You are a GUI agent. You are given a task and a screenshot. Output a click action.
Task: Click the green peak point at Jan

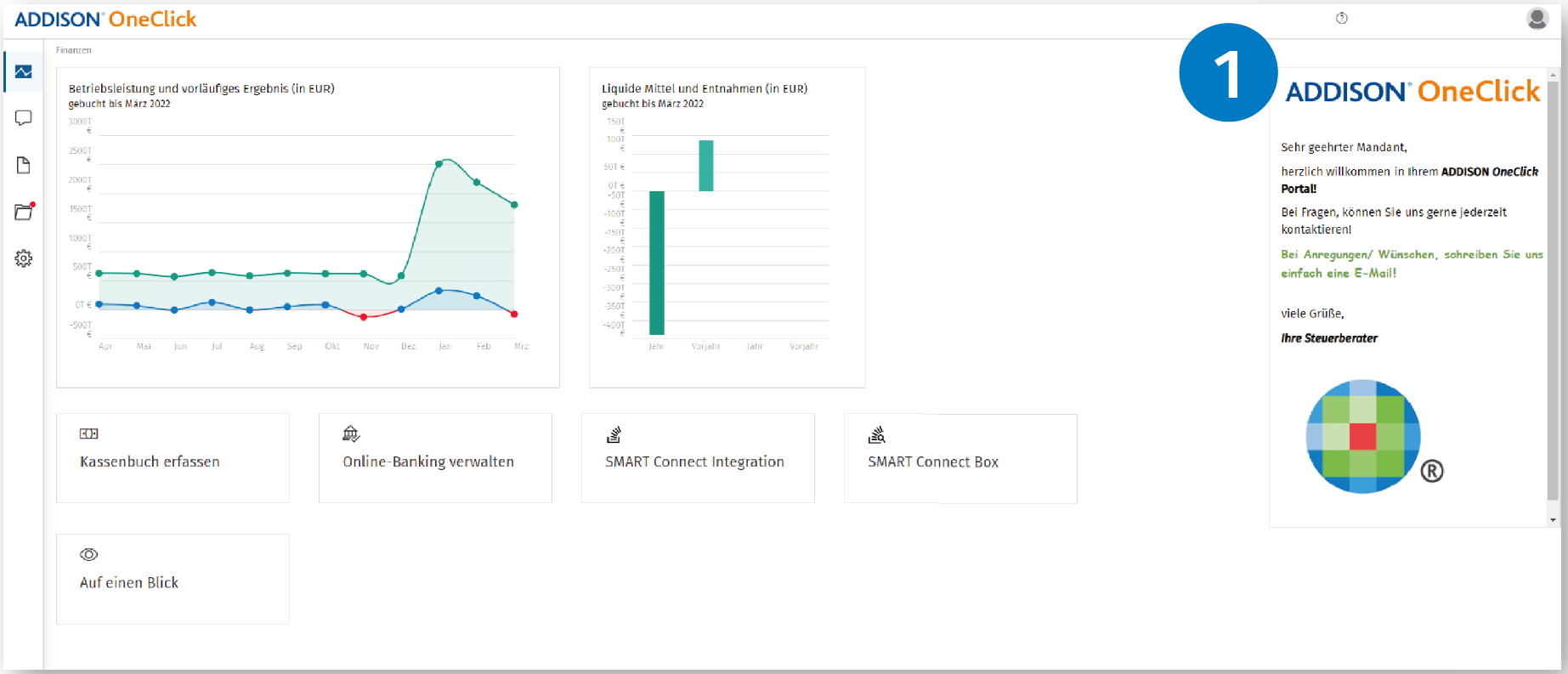(439, 163)
